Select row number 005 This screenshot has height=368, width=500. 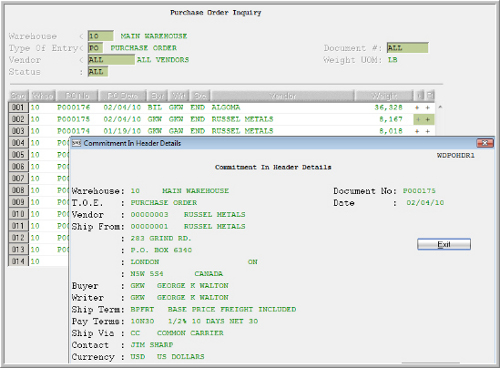(18, 155)
